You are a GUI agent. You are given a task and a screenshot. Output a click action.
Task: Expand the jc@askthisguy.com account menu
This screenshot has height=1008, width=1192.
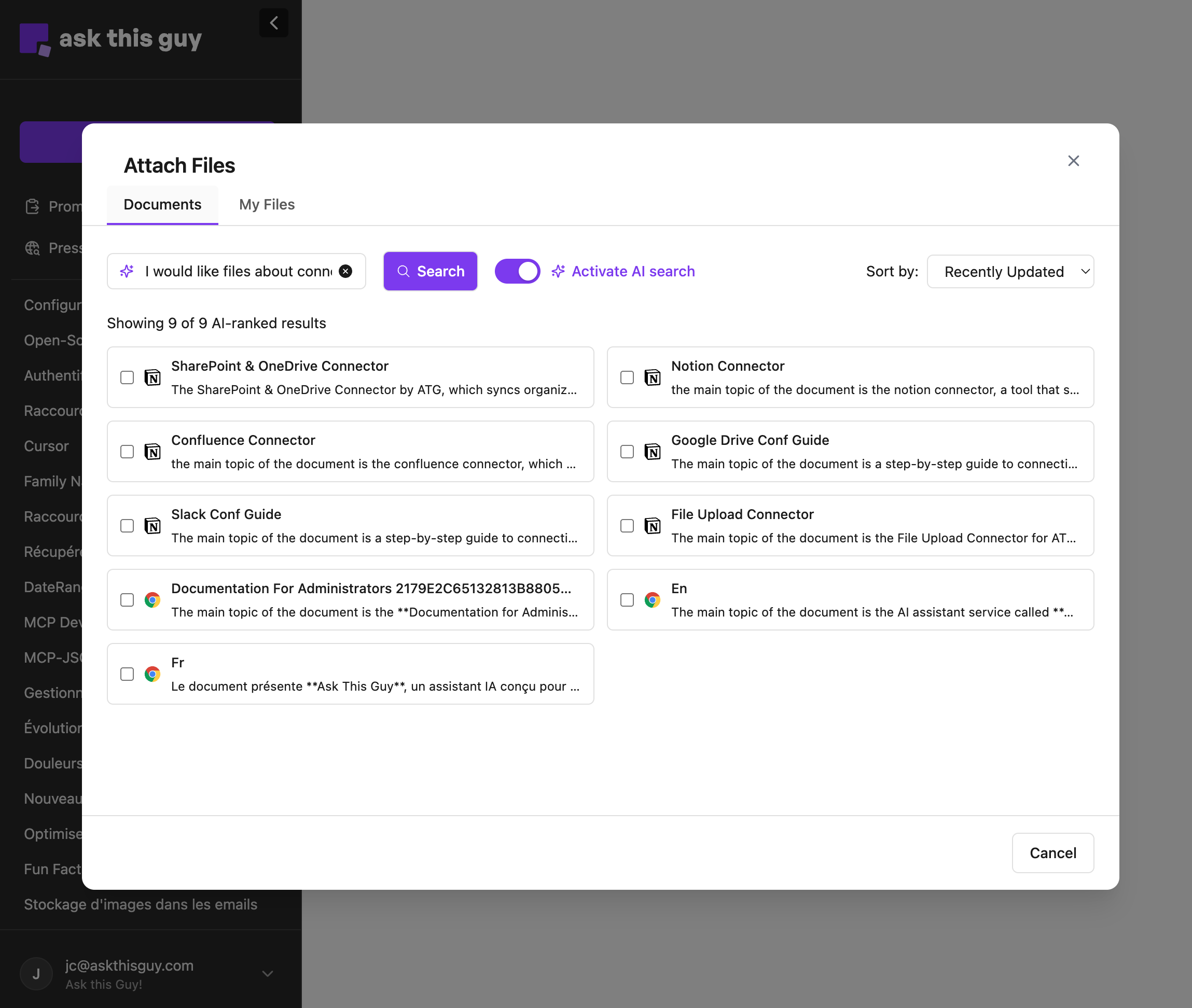tap(267, 974)
